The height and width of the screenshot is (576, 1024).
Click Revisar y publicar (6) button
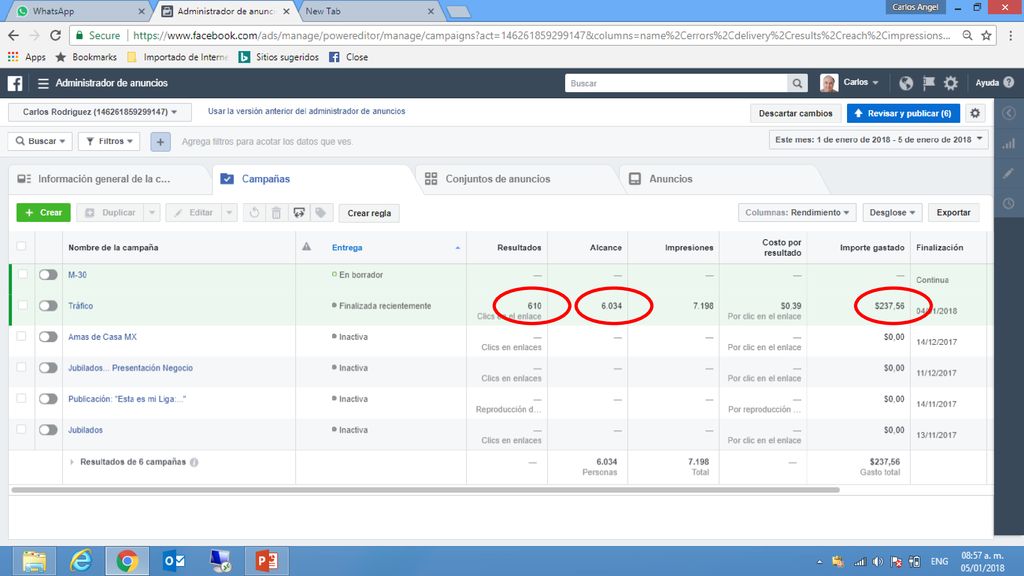pos(903,113)
